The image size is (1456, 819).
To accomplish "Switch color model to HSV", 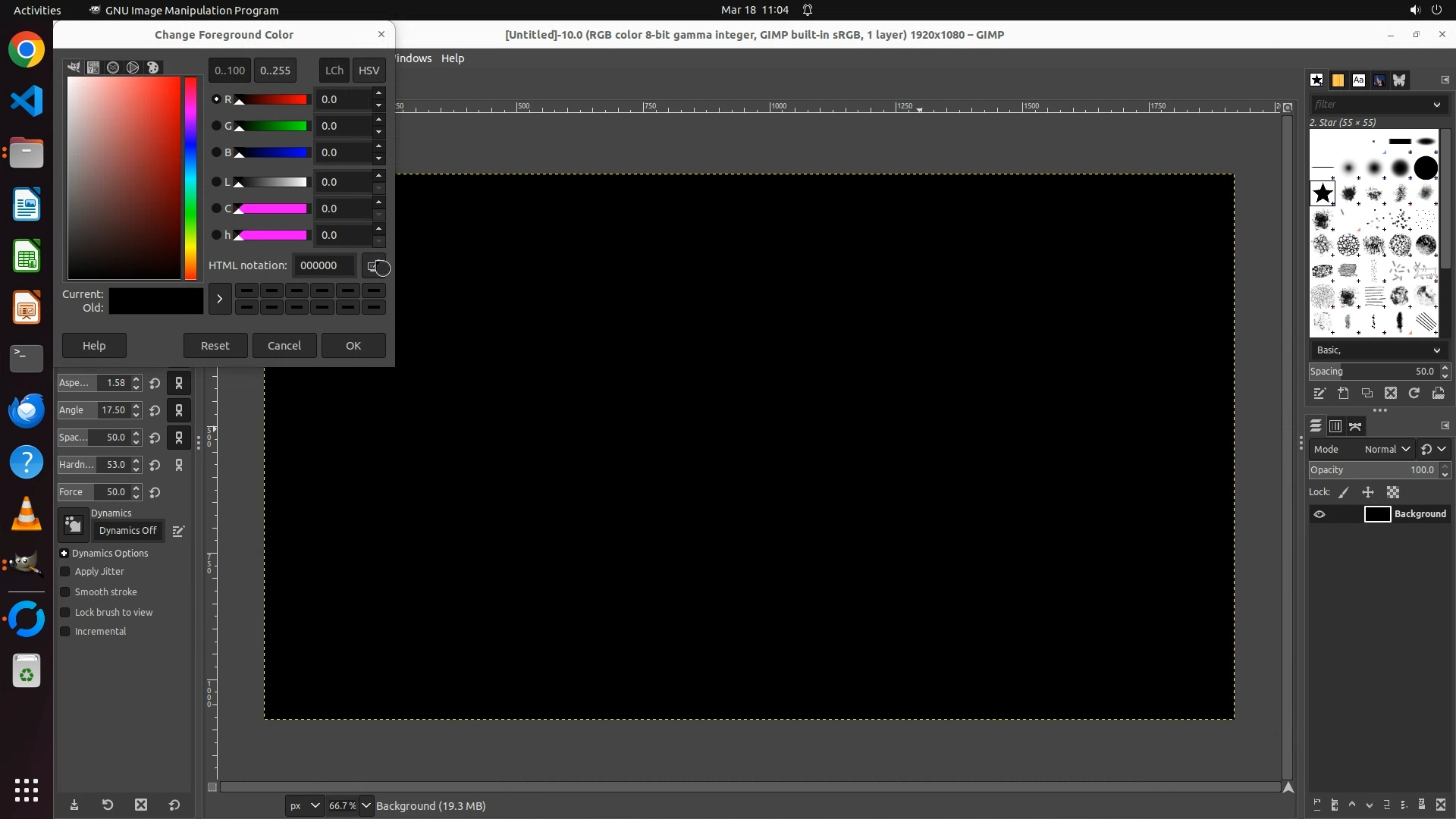I will tap(369, 71).
